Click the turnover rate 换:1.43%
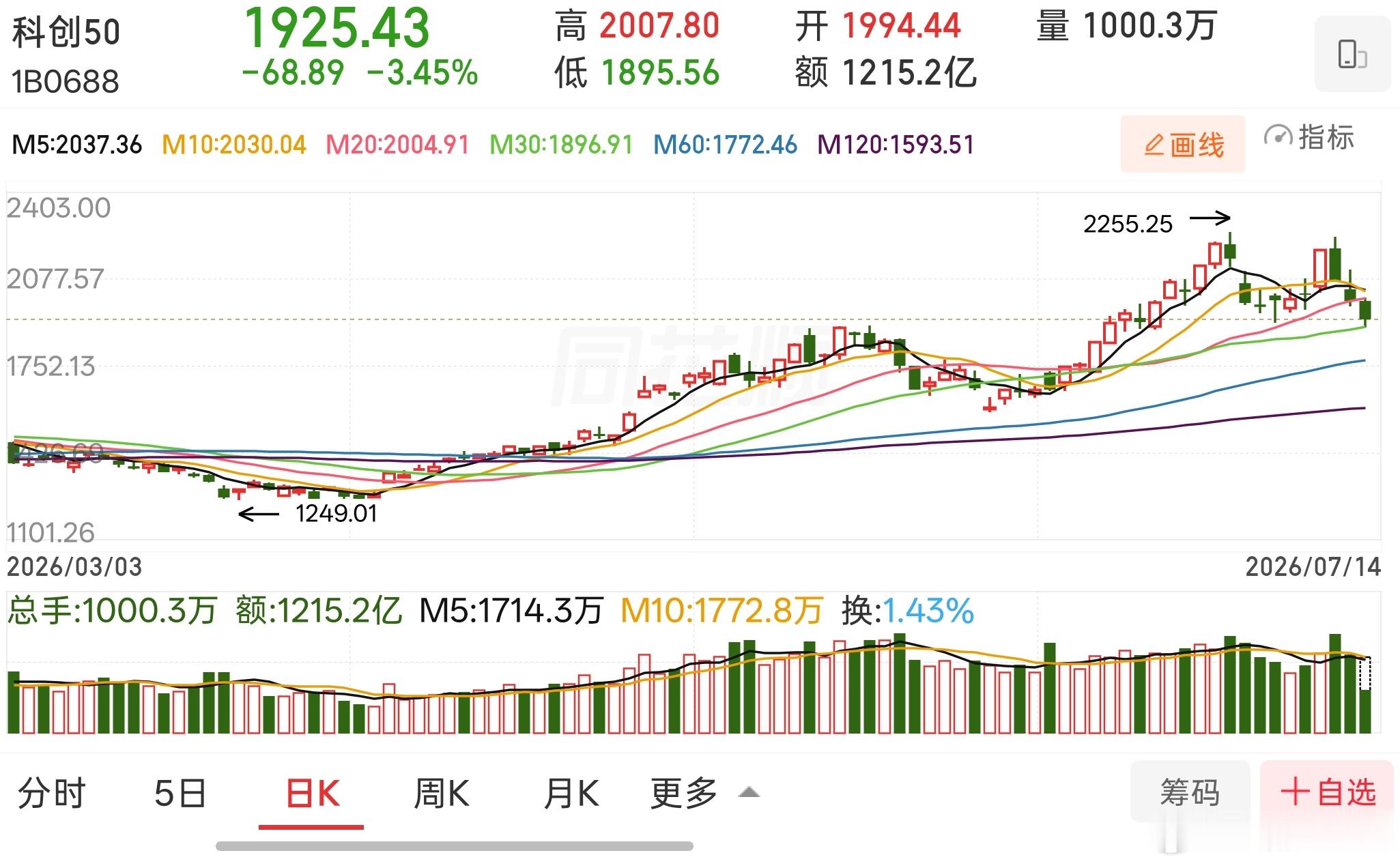Viewport: 1400px width, 868px height. click(x=908, y=610)
